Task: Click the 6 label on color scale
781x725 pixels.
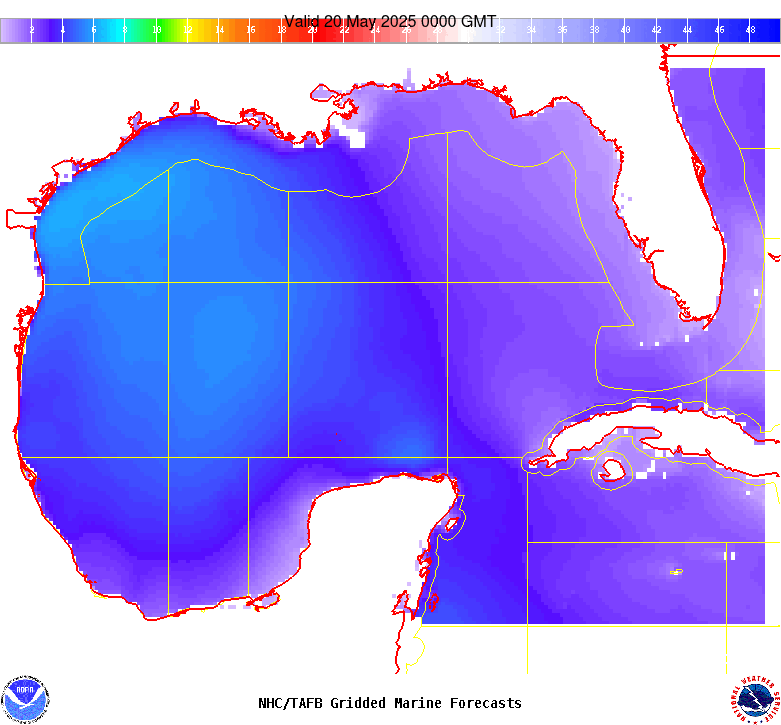Action: coord(94,30)
